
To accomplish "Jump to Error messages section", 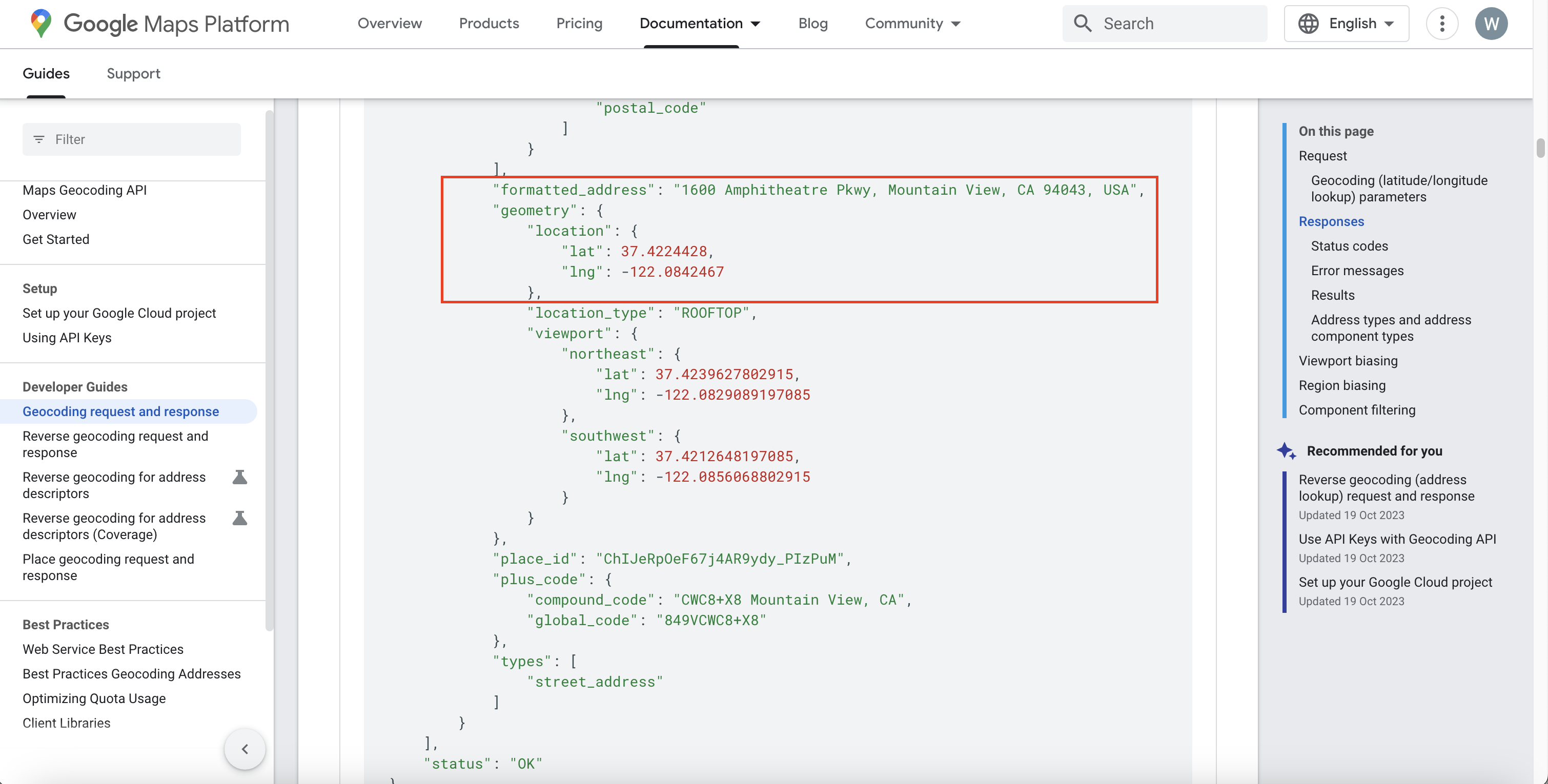I will click(x=1357, y=271).
